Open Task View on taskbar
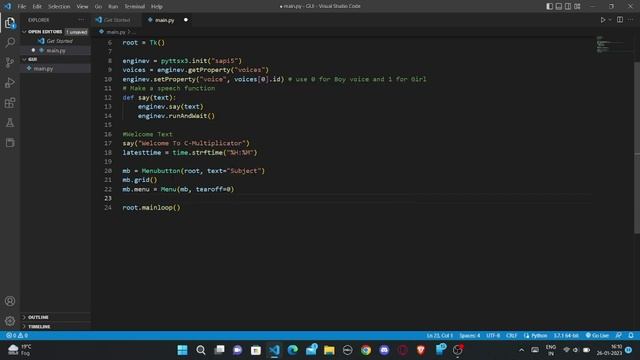This screenshot has width=640, height=360. tap(219, 350)
